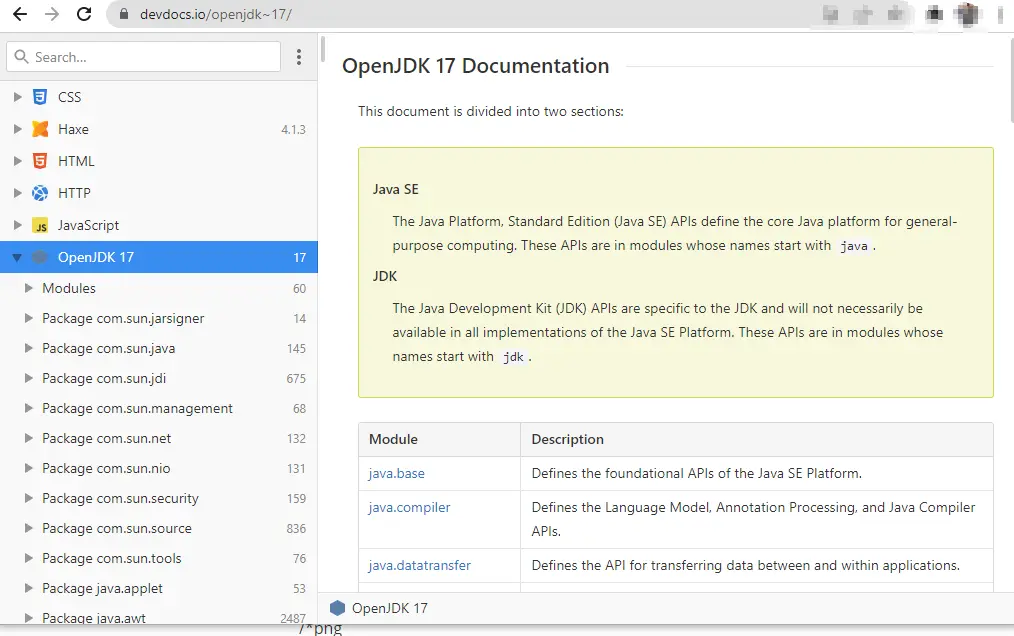Viewport: 1014px width, 636px height.
Task: Expand the HTTP docs tree
Action: pos(17,193)
